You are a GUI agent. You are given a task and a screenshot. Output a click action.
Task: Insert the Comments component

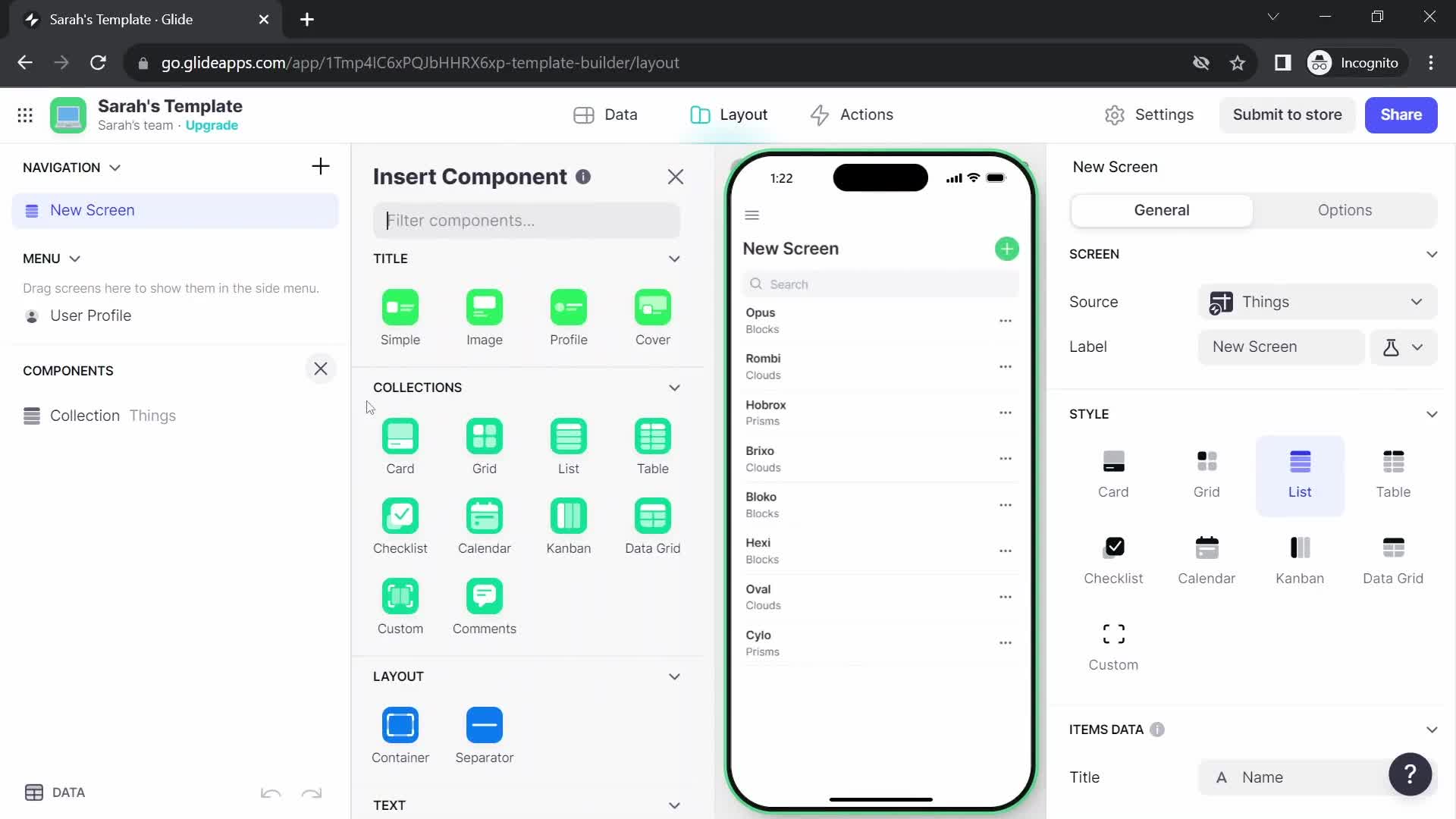tap(485, 607)
